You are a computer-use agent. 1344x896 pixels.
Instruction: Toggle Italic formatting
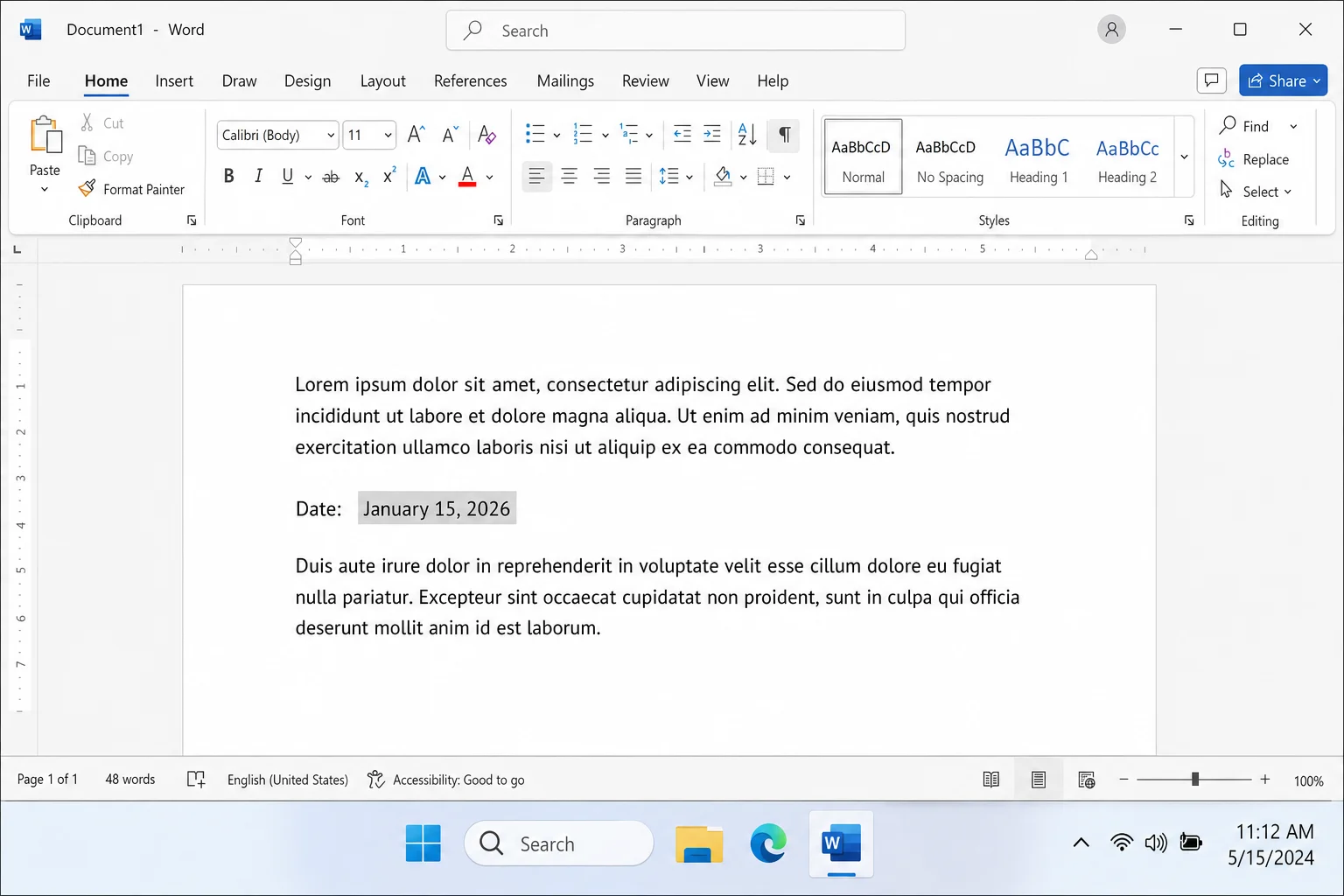tap(258, 177)
